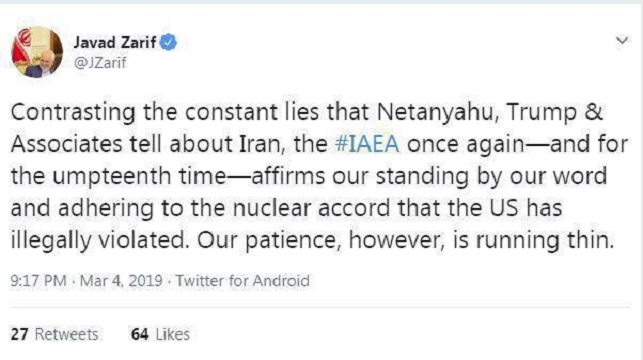643x360 pixels.
Task: Click the 9:17 PM timestamp
Action: pyautogui.click(x=39, y=281)
